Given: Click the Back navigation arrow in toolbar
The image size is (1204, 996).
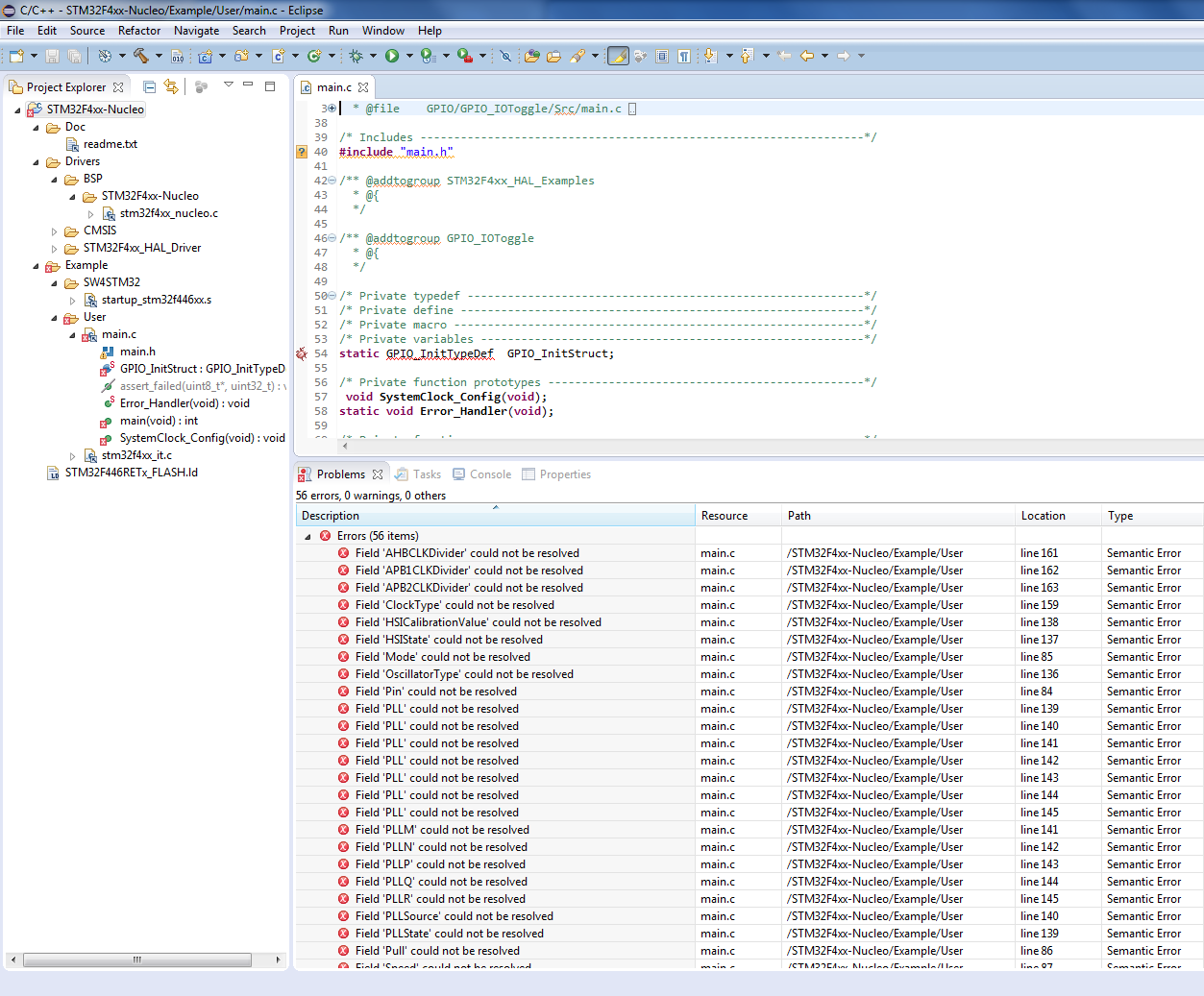Looking at the screenshot, I should coord(807,56).
